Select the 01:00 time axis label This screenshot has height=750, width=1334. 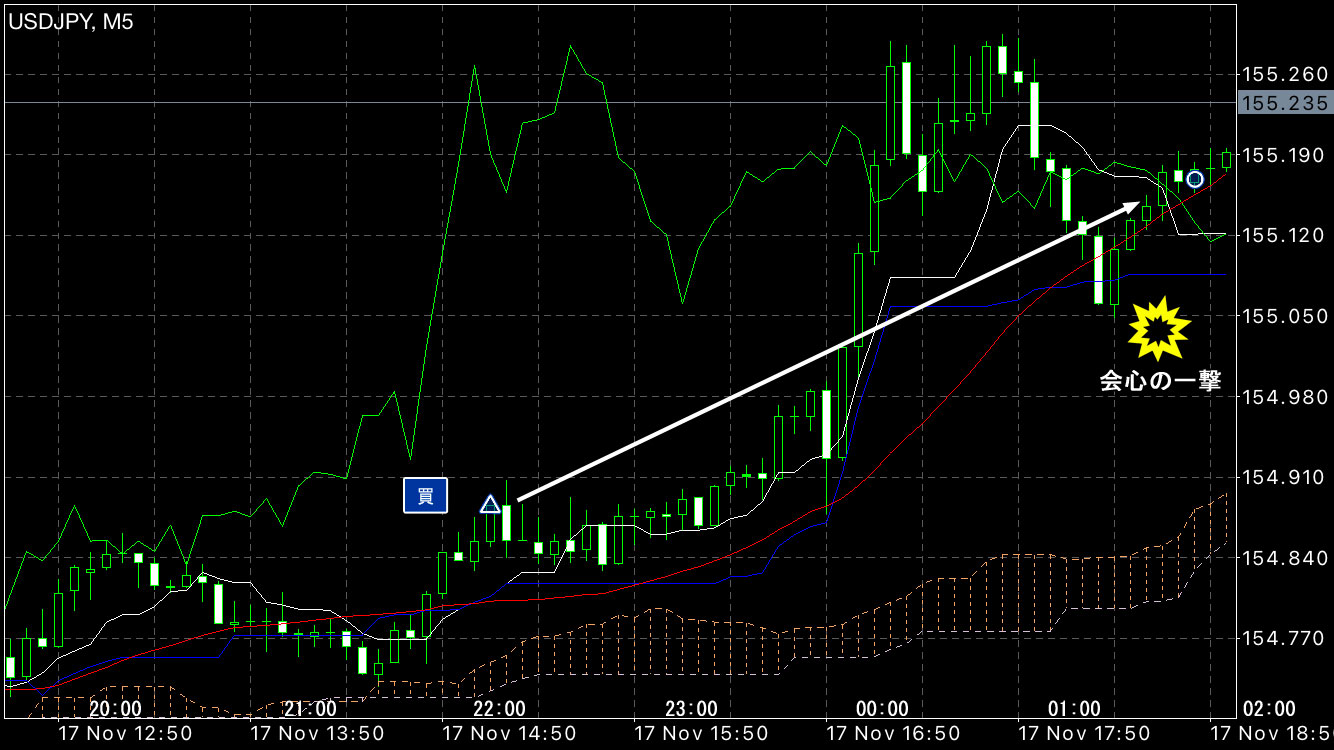[1075, 709]
